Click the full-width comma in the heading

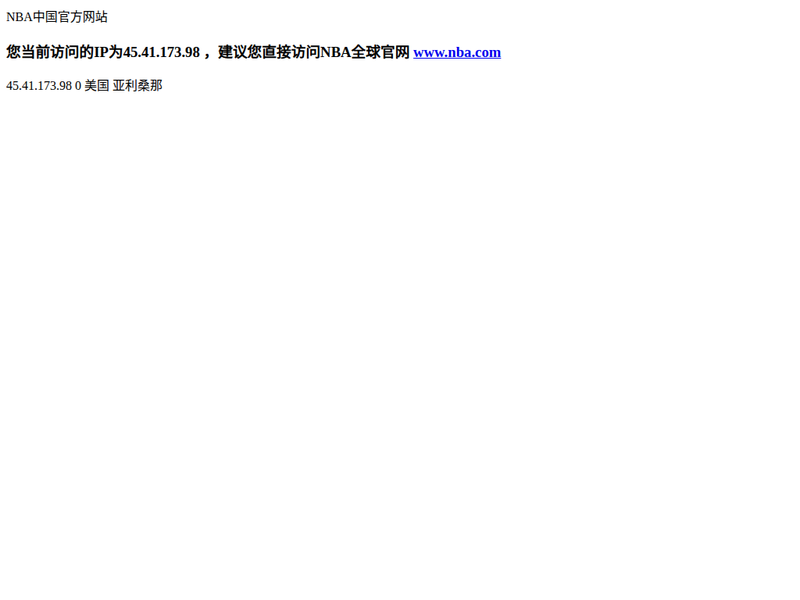click(207, 53)
